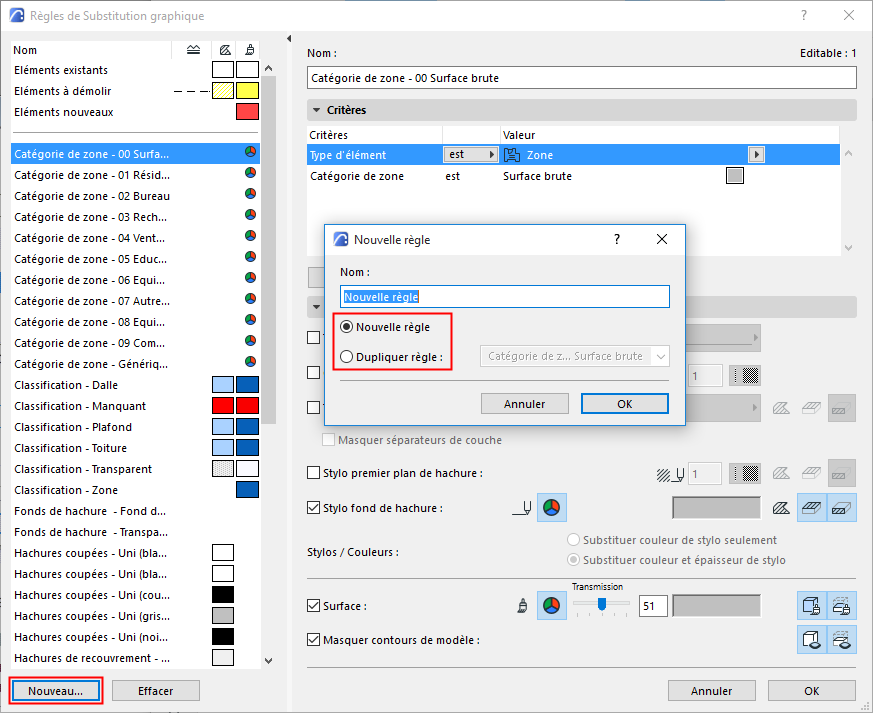Click the fill column header icon
This screenshot has width=873, height=713.
click(x=225, y=50)
